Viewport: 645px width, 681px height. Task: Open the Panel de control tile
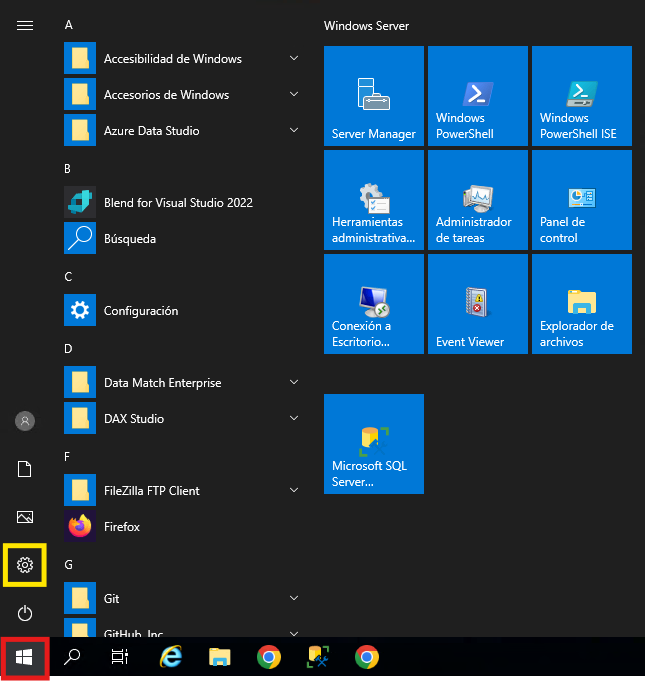click(x=582, y=200)
